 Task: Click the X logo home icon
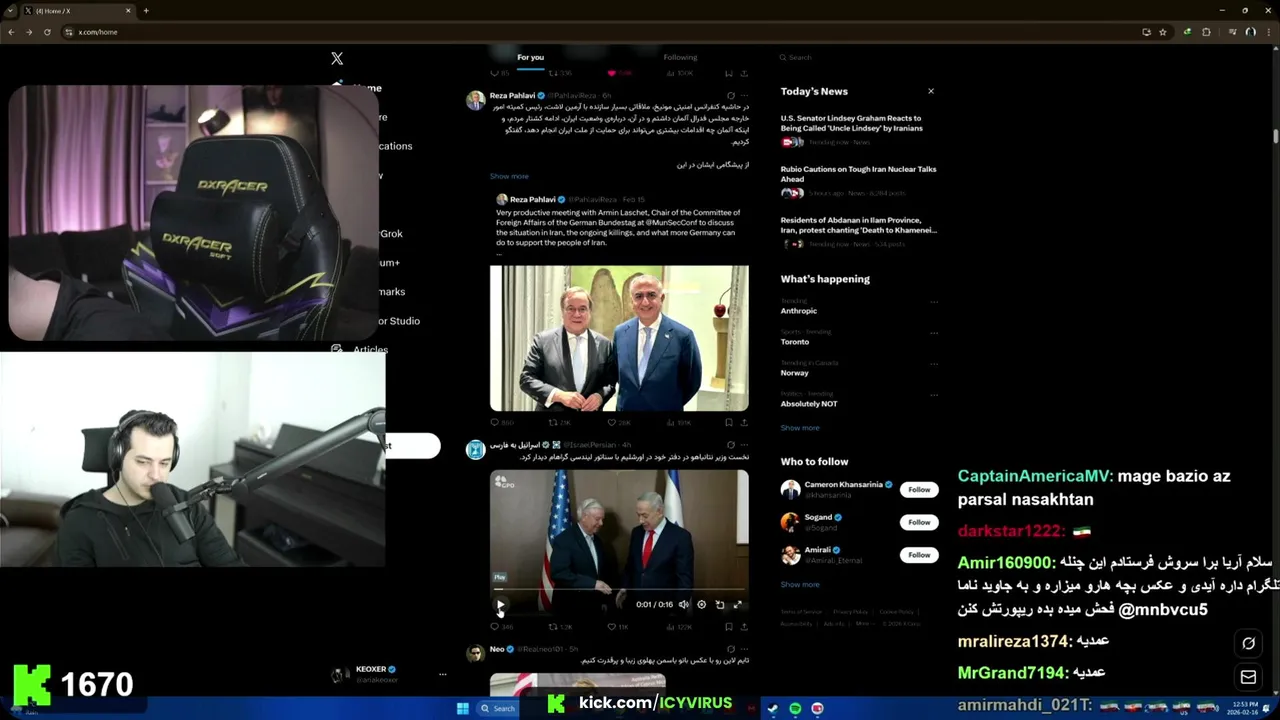(x=337, y=59)
